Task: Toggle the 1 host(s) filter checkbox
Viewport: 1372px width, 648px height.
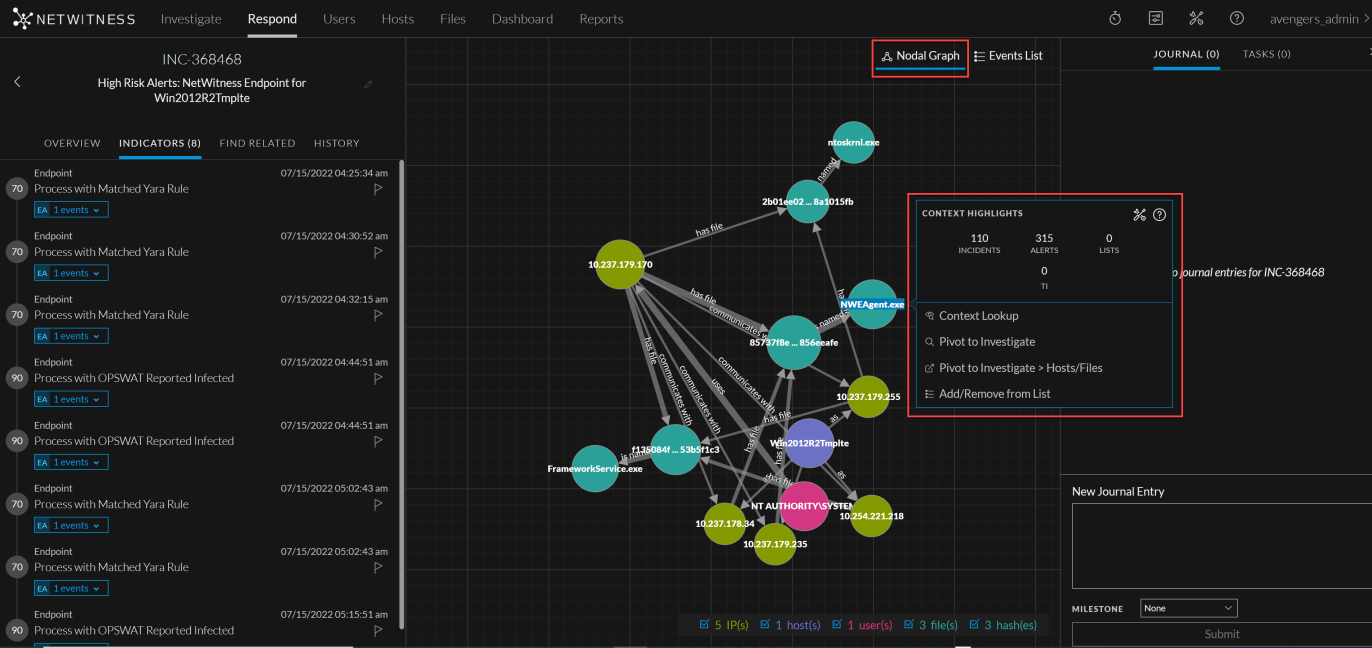Action: [x=766, y=625]
